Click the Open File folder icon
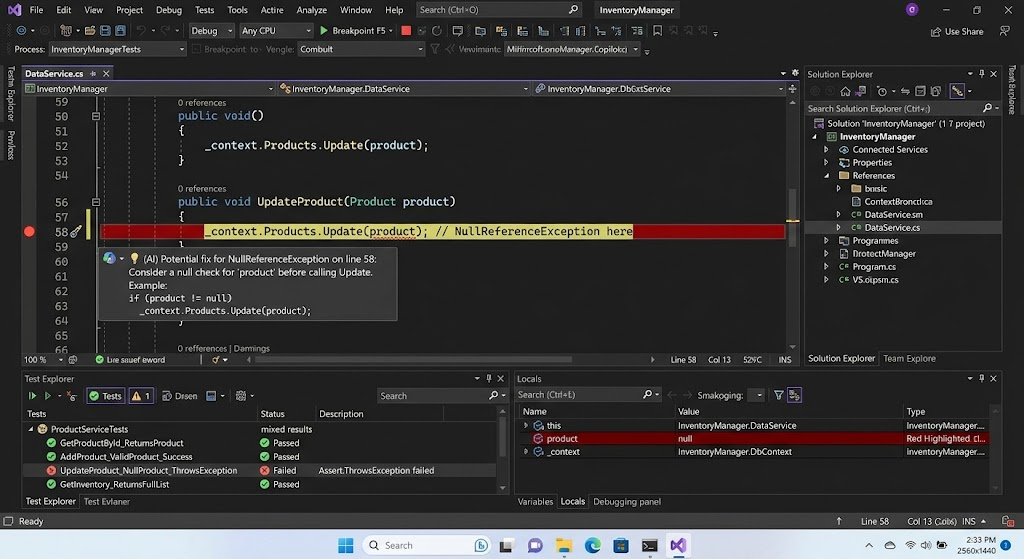 tap(90, 31)
